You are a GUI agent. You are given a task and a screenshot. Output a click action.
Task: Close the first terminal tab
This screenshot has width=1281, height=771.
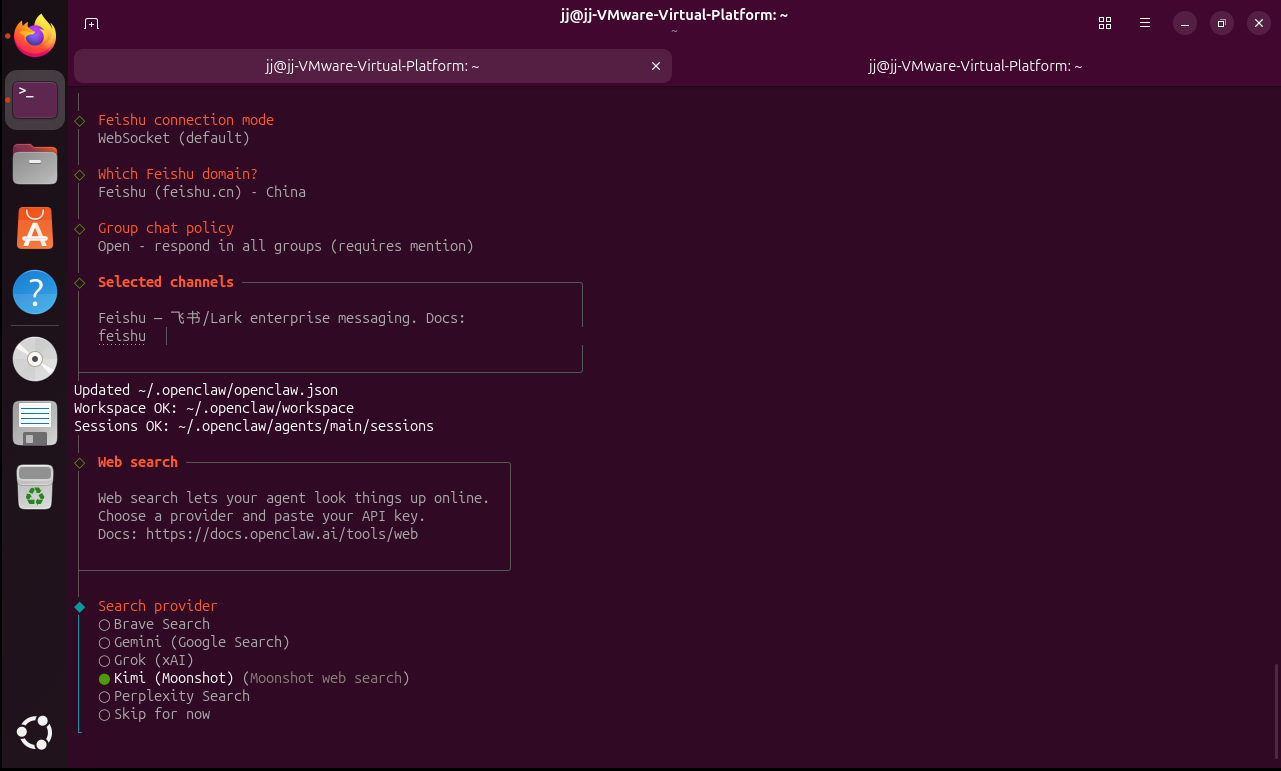pyautogui.click(x=656, y=66)
